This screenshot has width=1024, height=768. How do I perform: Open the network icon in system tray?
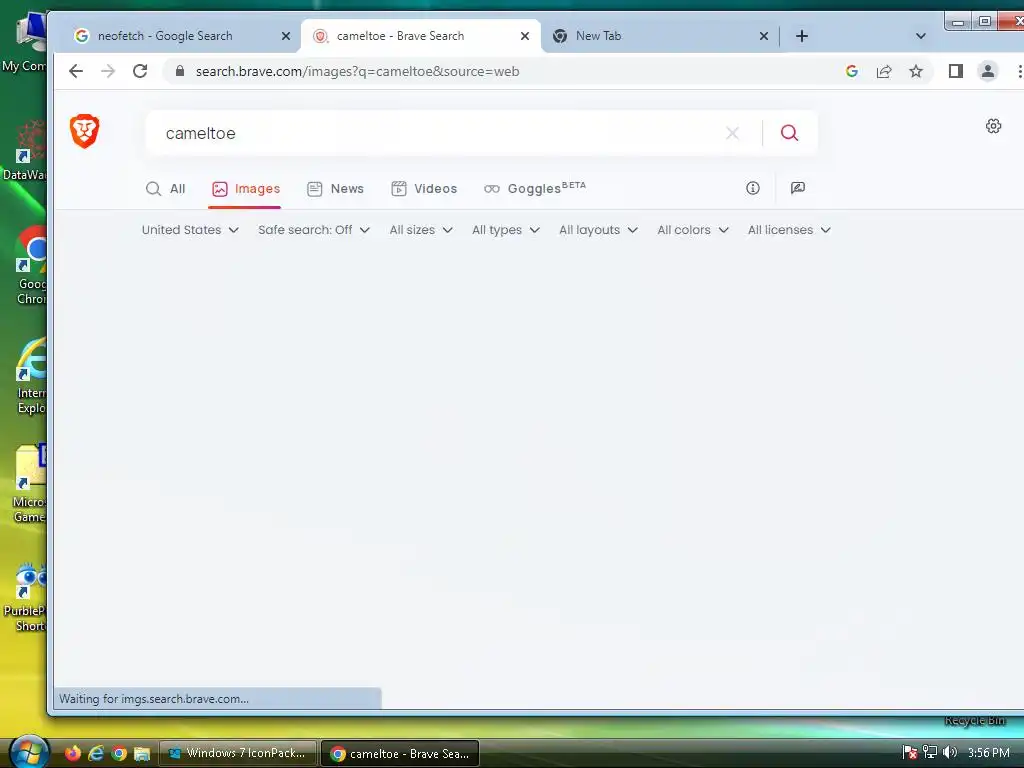[930, 752]
